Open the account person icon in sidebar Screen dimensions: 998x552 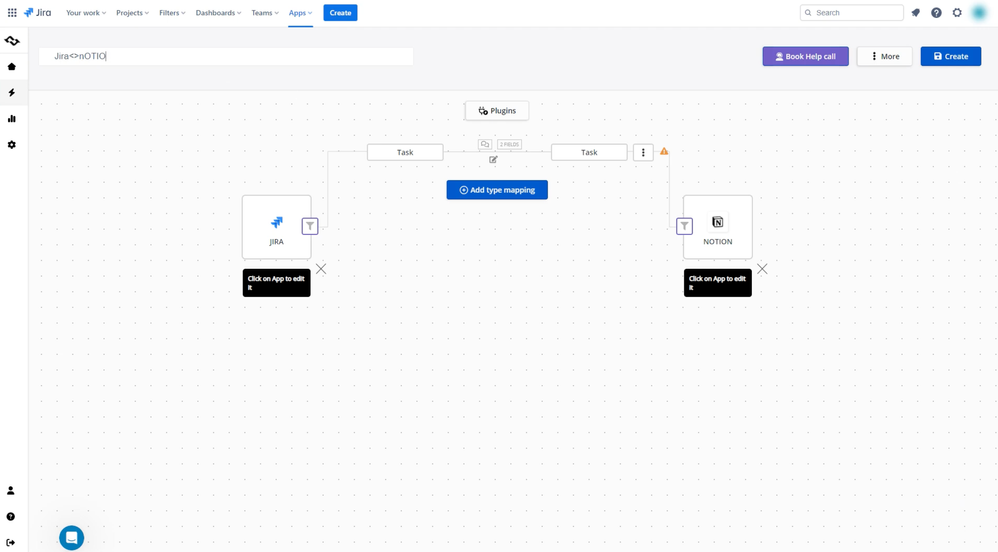(x=11, y=491)
